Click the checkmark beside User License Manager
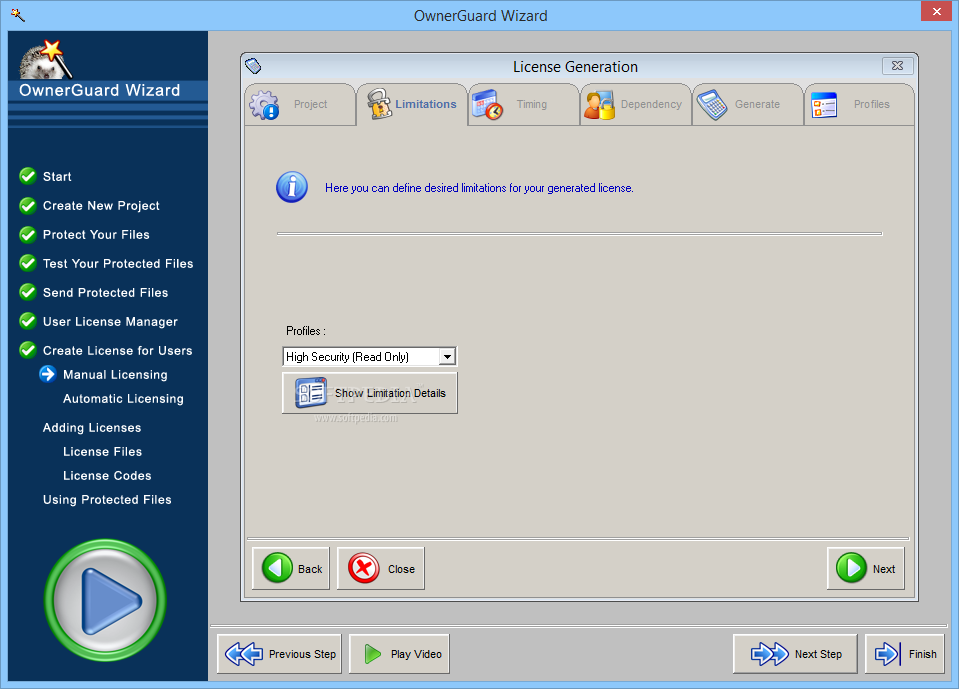 coord(28,321)
